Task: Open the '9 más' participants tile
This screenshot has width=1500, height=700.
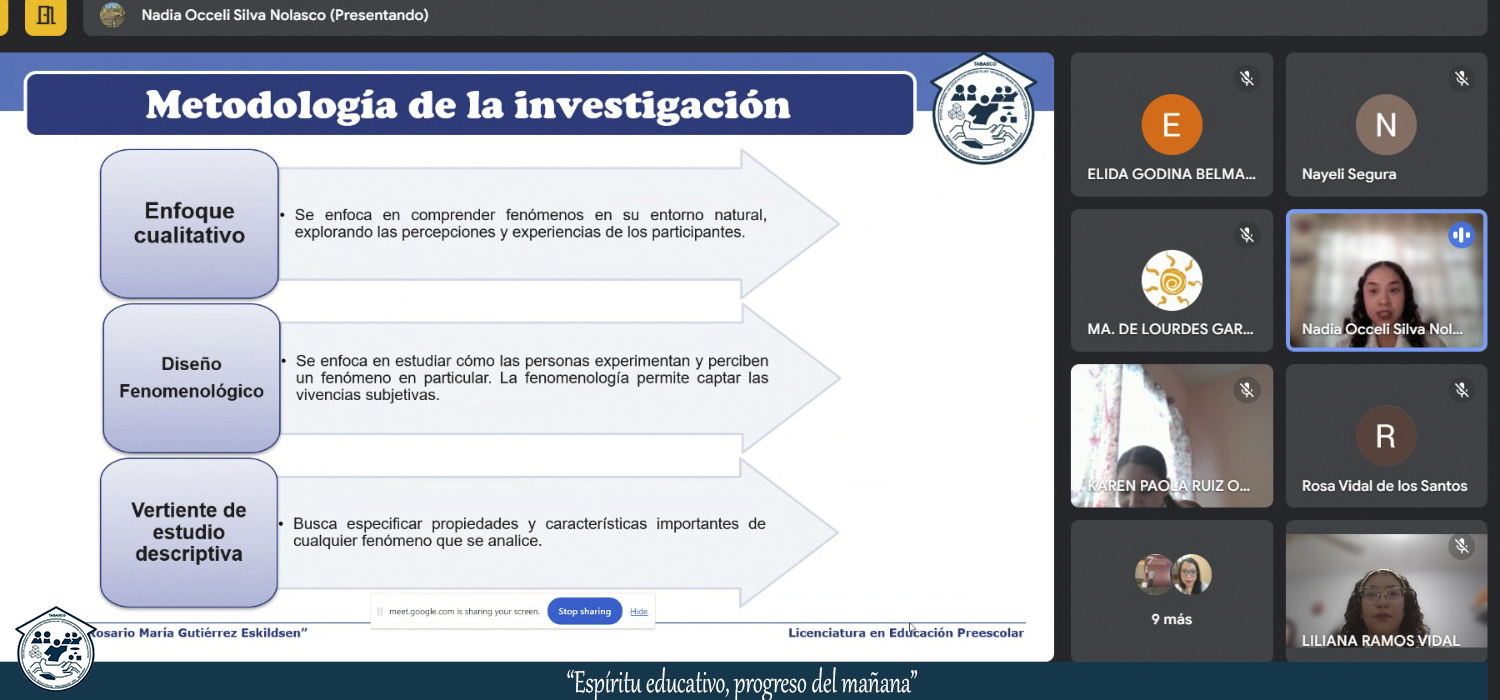Action: (x=1172, y=591)
